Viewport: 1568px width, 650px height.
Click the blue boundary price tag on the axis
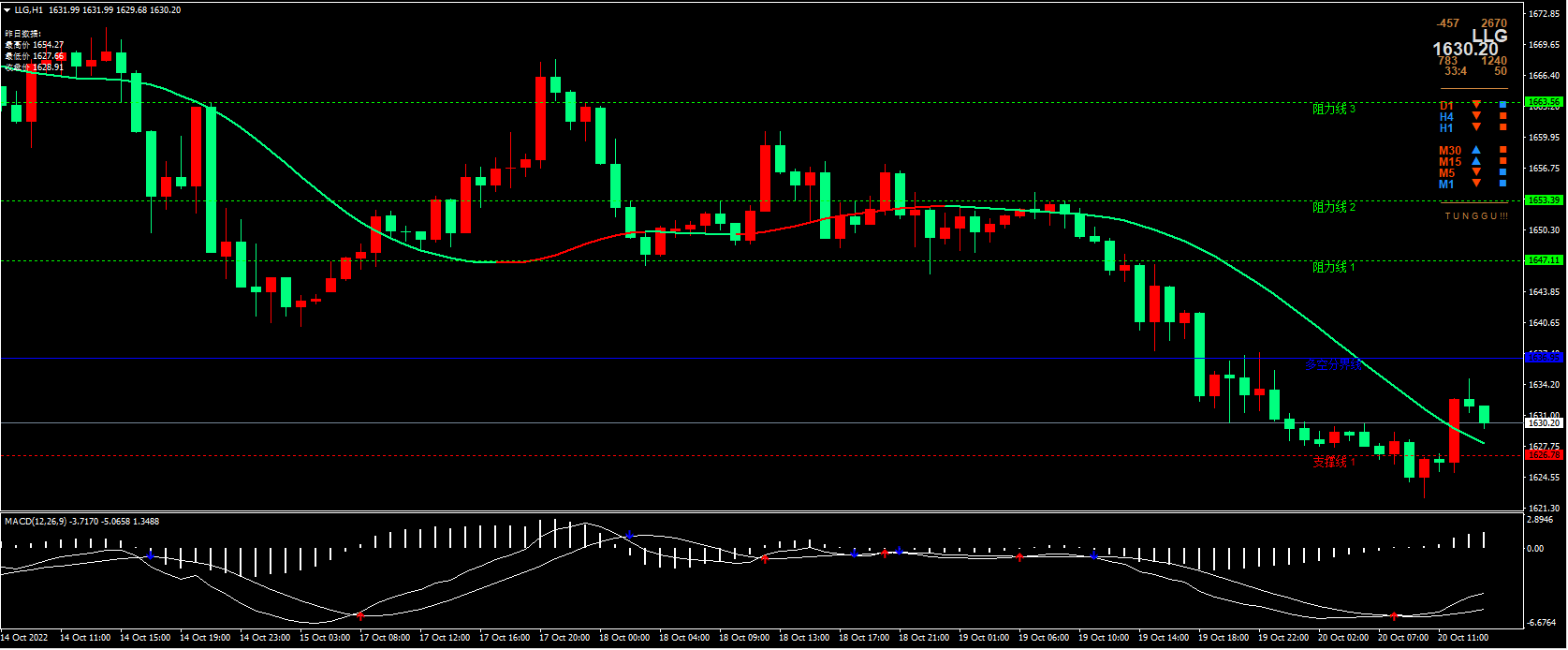tap(1544, 358)
